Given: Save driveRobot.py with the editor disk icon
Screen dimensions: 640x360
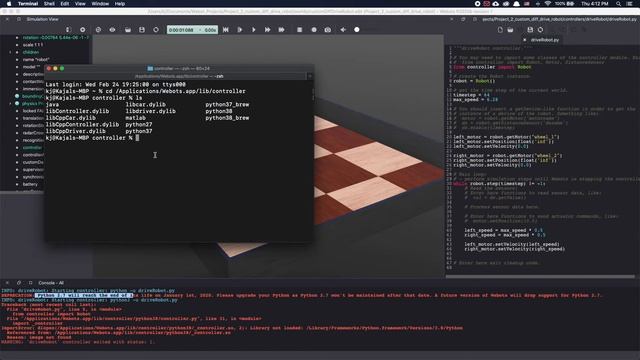Looking at the screenshot, I should coord(530,30).
